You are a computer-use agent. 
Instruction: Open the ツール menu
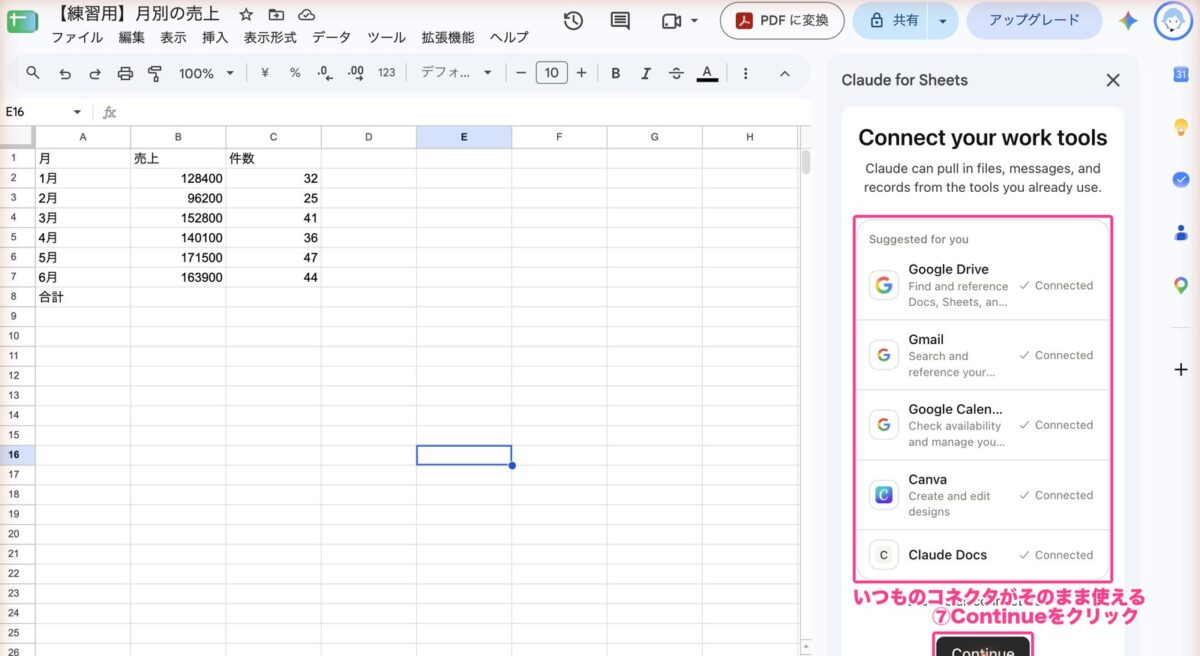[x=386, y=37]
